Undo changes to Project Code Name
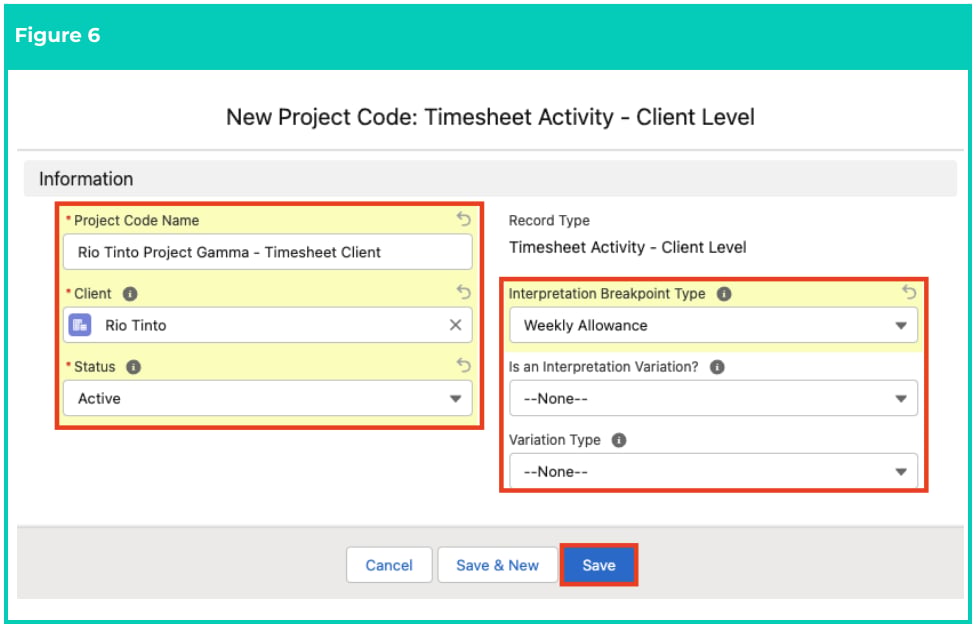976x628 pixels. tap(463, 218)
